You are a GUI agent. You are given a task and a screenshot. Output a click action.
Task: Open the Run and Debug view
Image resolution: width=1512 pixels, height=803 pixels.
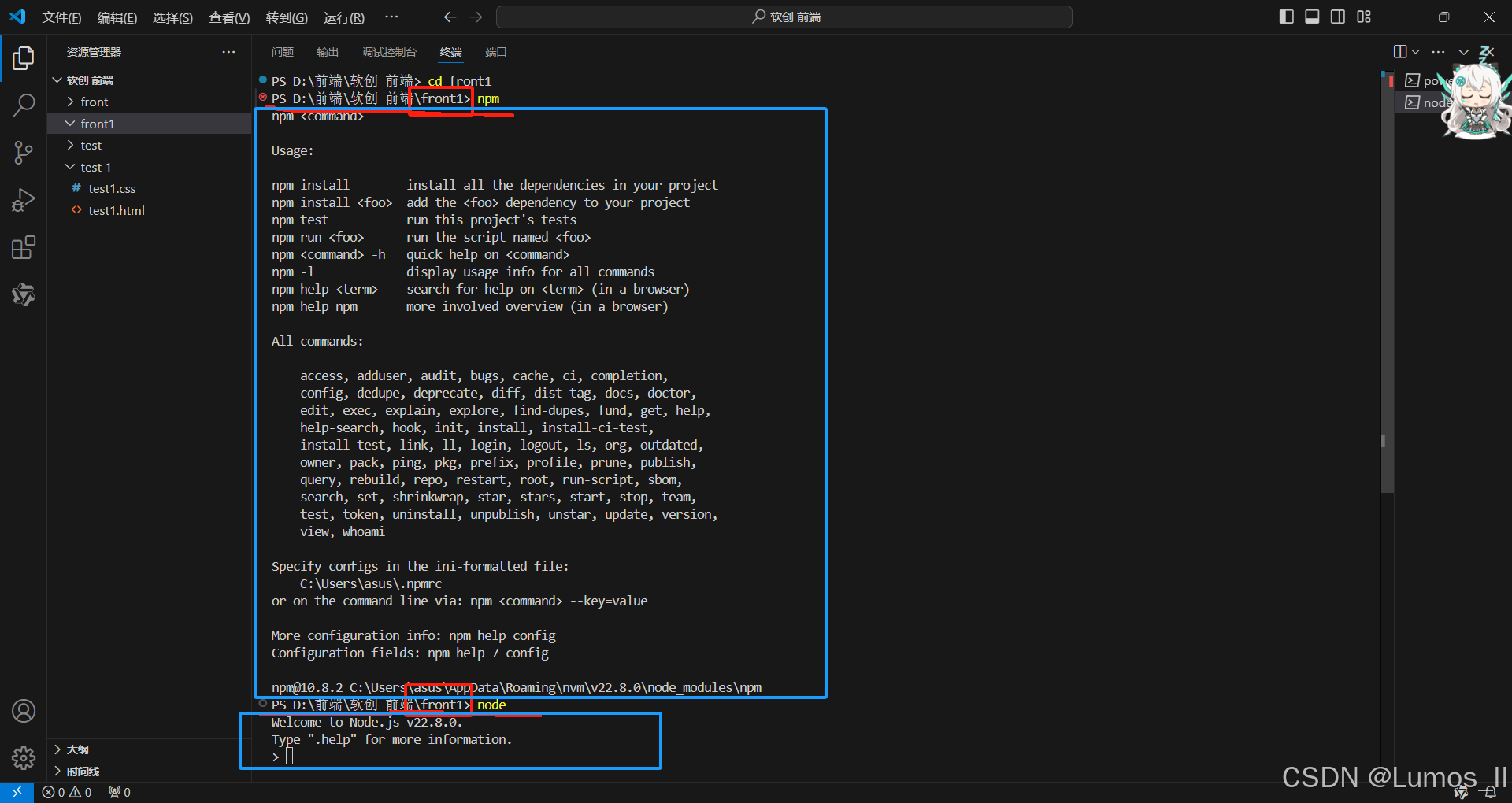click(24, 200)
